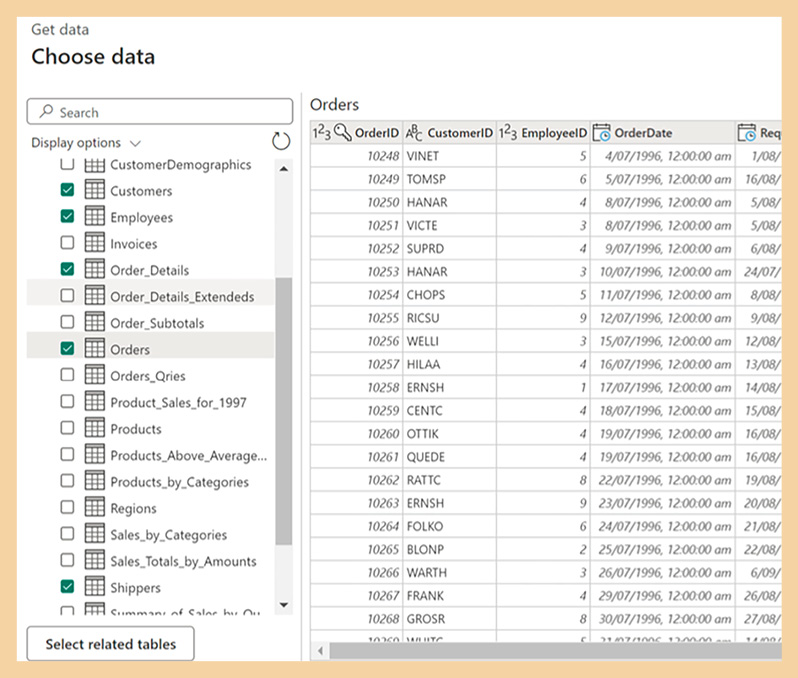Viewport: 798px width, 678px height.
Task: Check the Invoices table checkbox
Action: (x=67, y=243)
